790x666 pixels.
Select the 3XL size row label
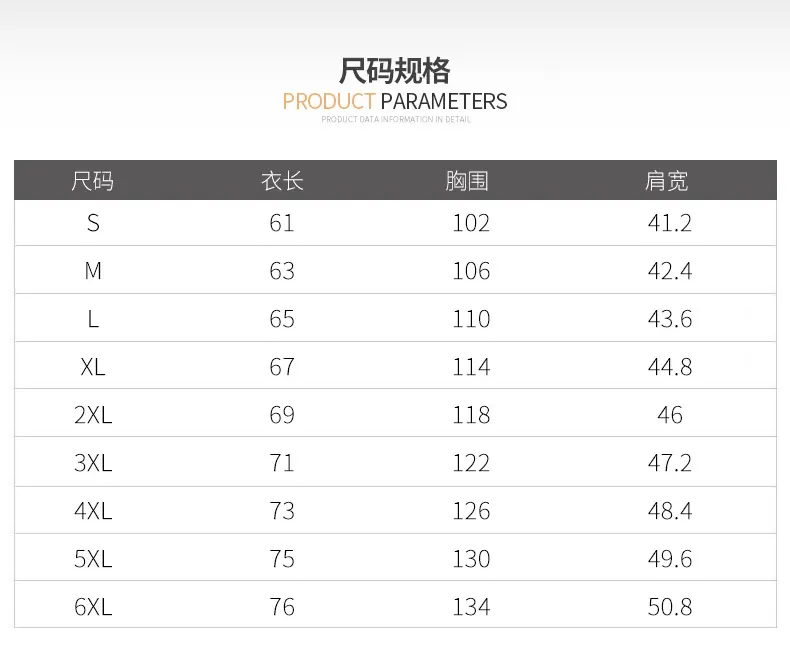tap(93, 463)
